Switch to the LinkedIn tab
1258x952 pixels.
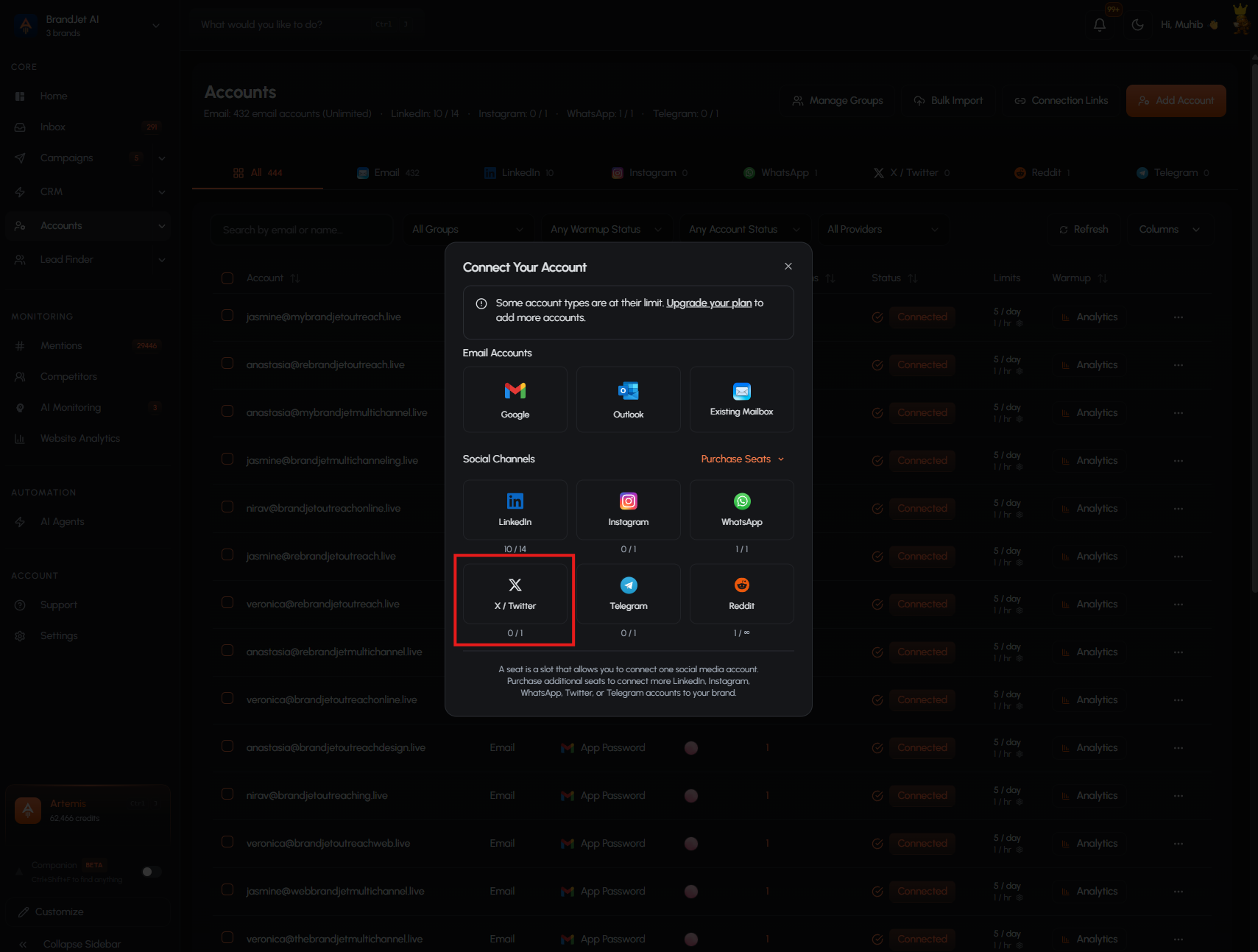(518, 172)
